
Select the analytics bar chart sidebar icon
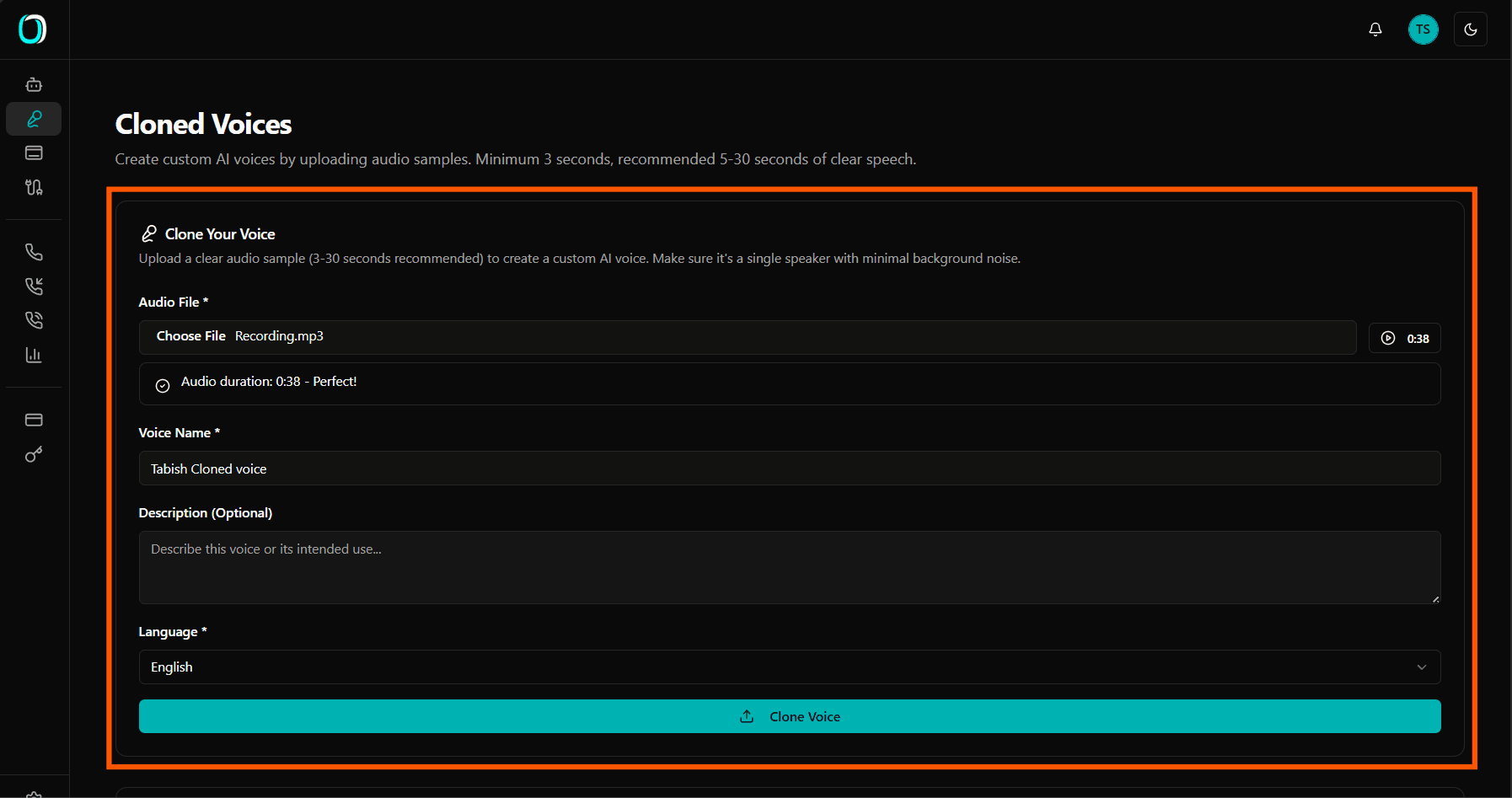point(34,355)
